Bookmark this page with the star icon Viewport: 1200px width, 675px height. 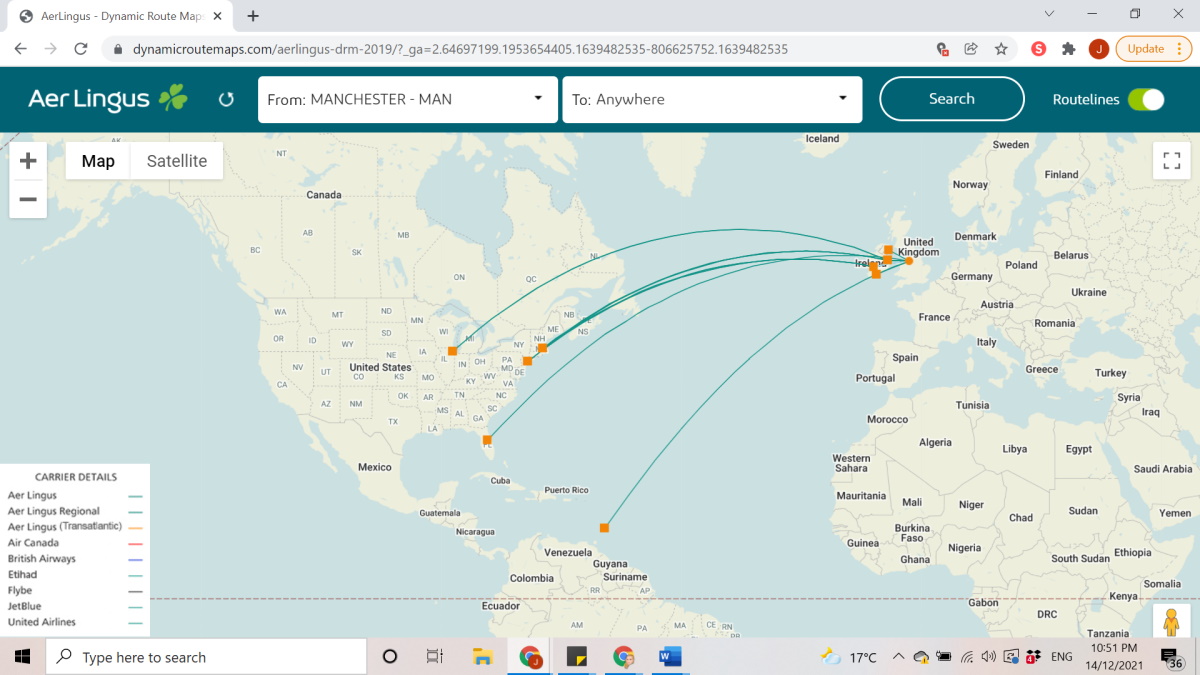(1001, 48)
